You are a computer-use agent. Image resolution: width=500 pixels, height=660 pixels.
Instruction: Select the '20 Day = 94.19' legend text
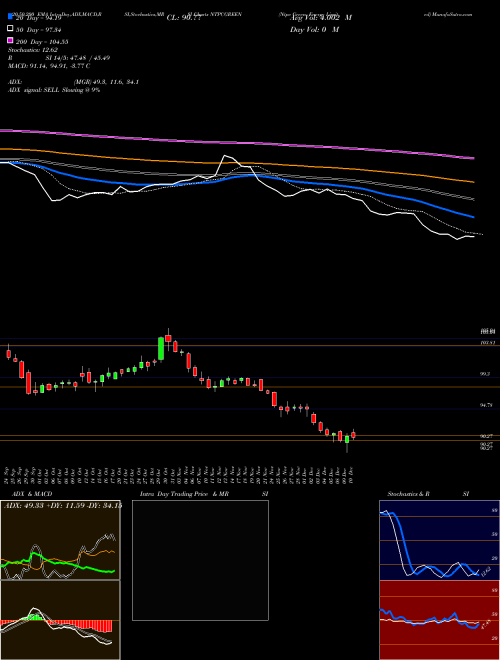pos(39,18)
